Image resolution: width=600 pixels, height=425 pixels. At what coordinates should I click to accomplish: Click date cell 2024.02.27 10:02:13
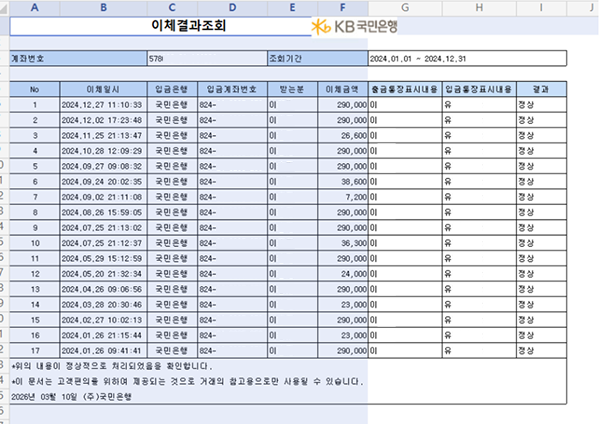click(103, 320)
